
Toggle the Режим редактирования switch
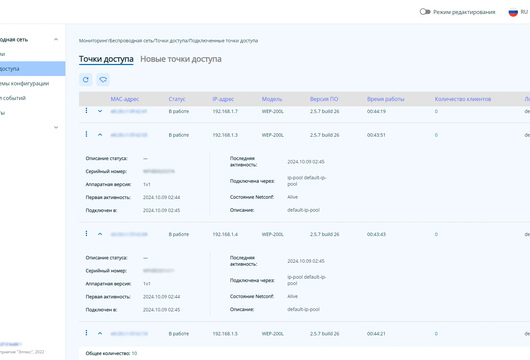tap(425, 12)
